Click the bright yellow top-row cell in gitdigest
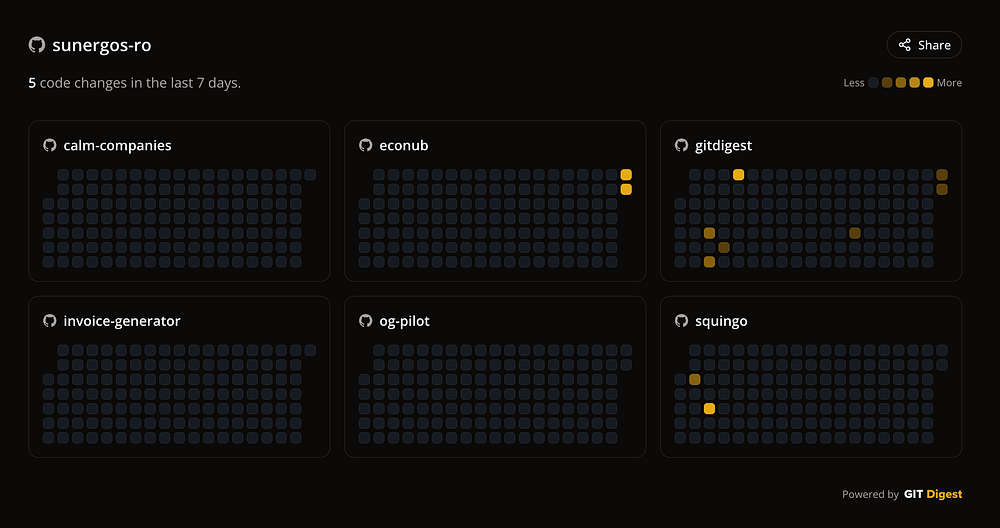The width and height of the screenshot is (1000, 528). click(x=738, y=175)
